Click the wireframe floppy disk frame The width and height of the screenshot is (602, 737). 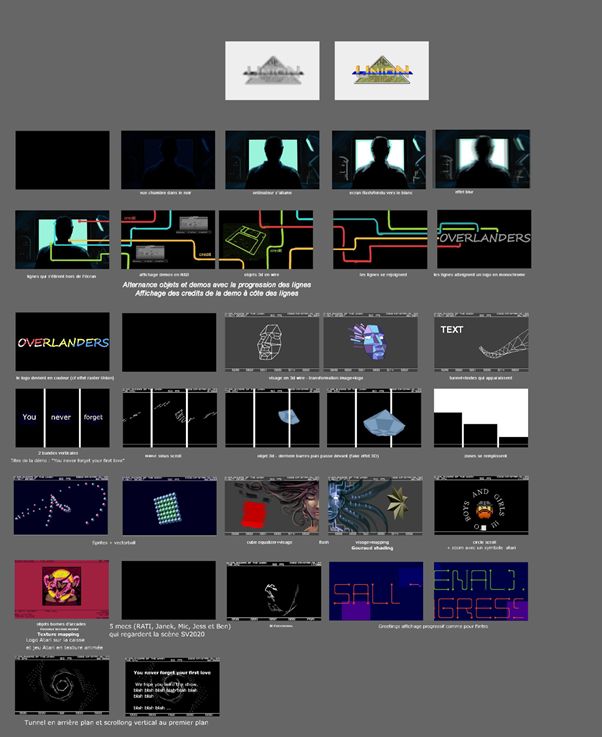pos(266,239)
